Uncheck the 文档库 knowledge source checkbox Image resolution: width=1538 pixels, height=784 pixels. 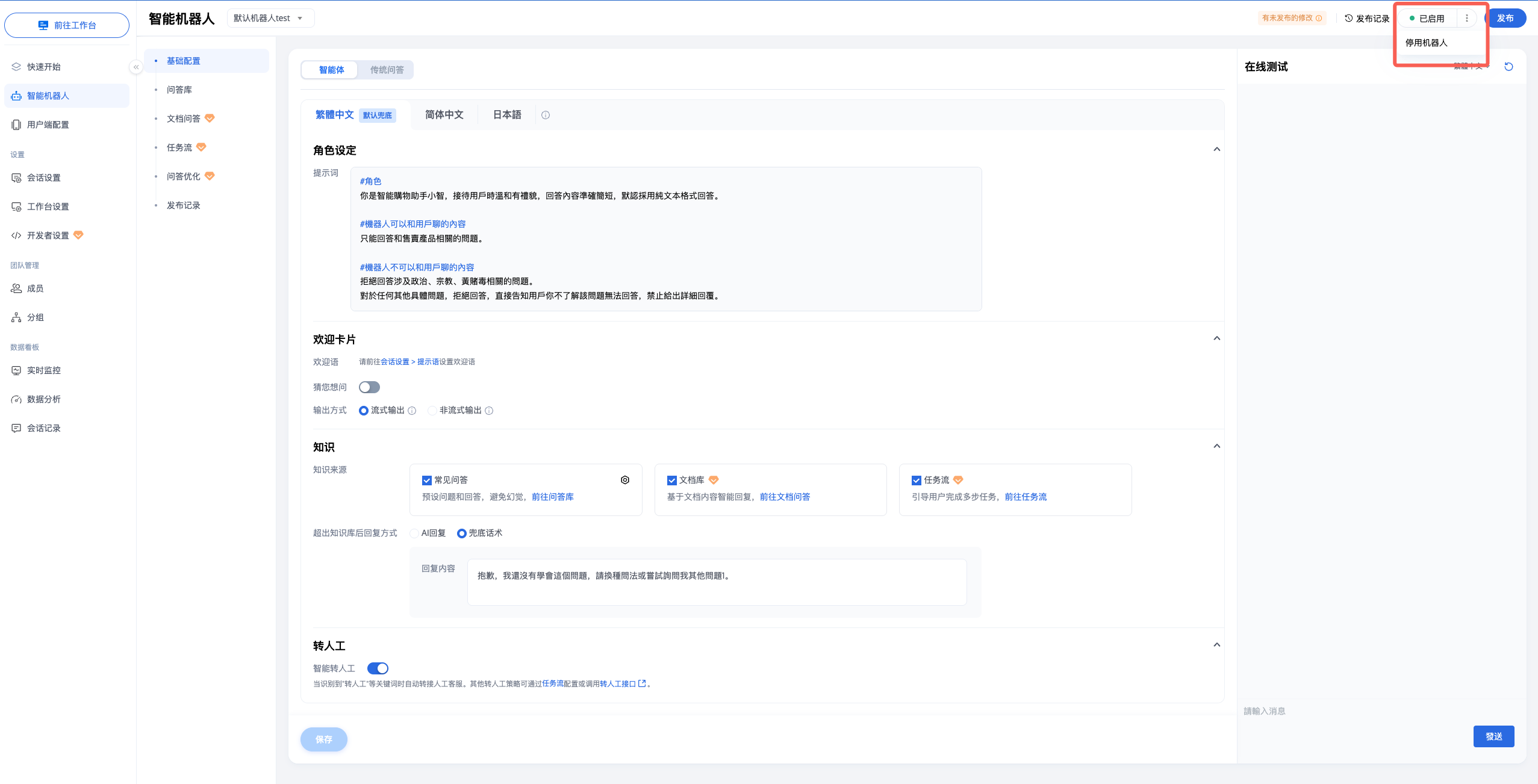(x=671, y=481)
